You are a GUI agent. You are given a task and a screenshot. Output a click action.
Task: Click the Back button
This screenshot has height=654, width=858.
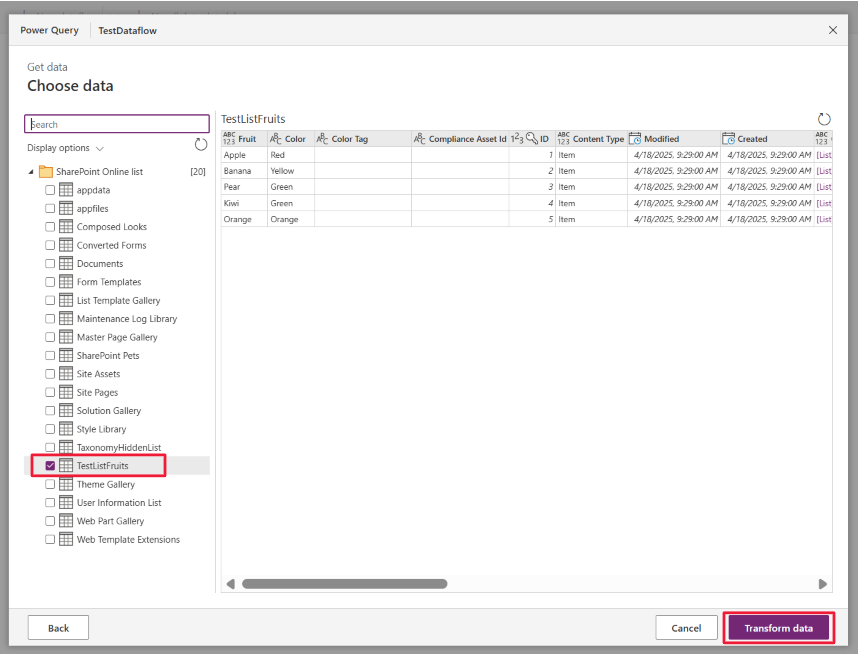(57, 627)
